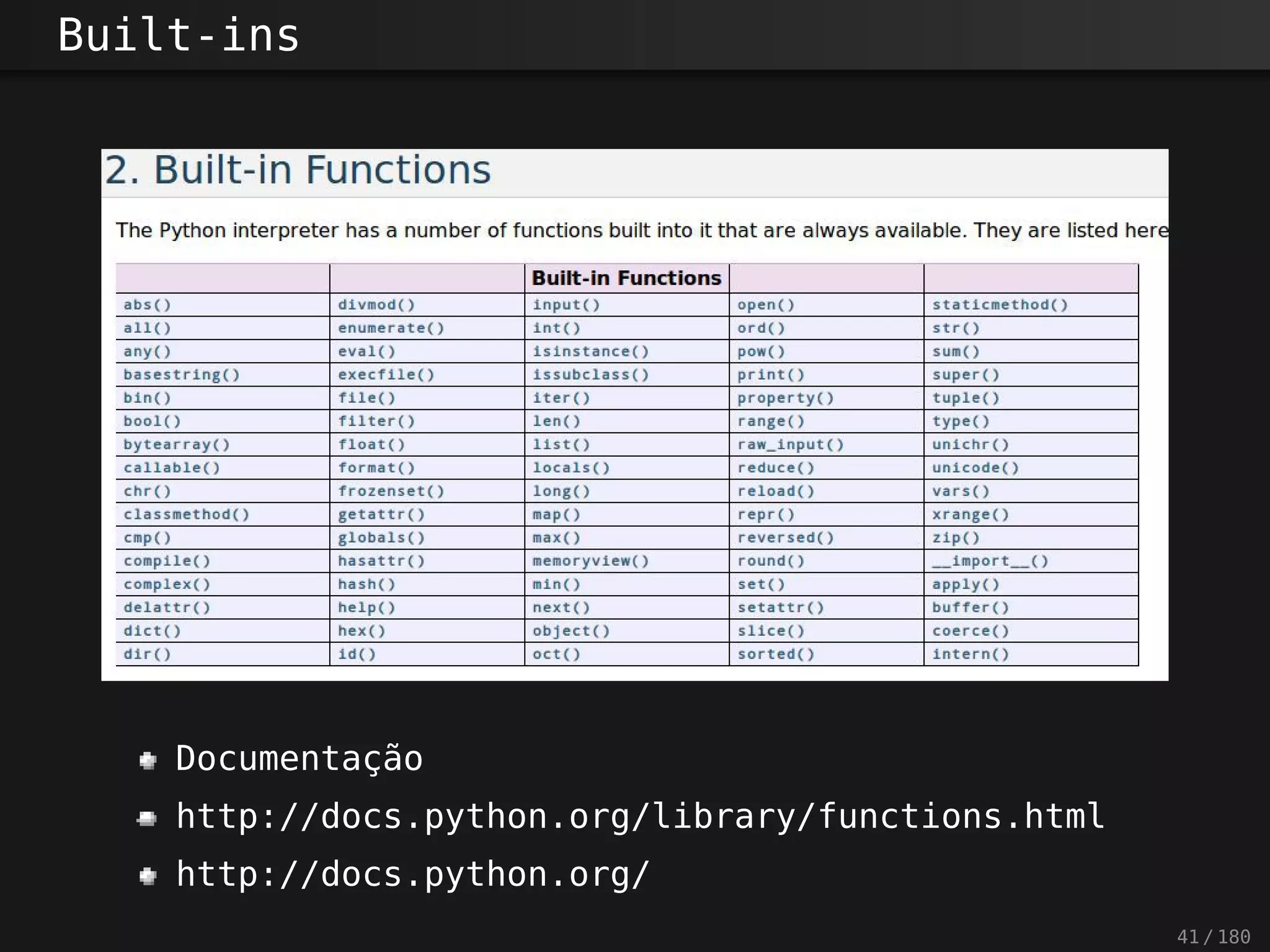The width and height of the screenshot is (1270, 952).
Task: Click the hash() function link
Action: 366,584
